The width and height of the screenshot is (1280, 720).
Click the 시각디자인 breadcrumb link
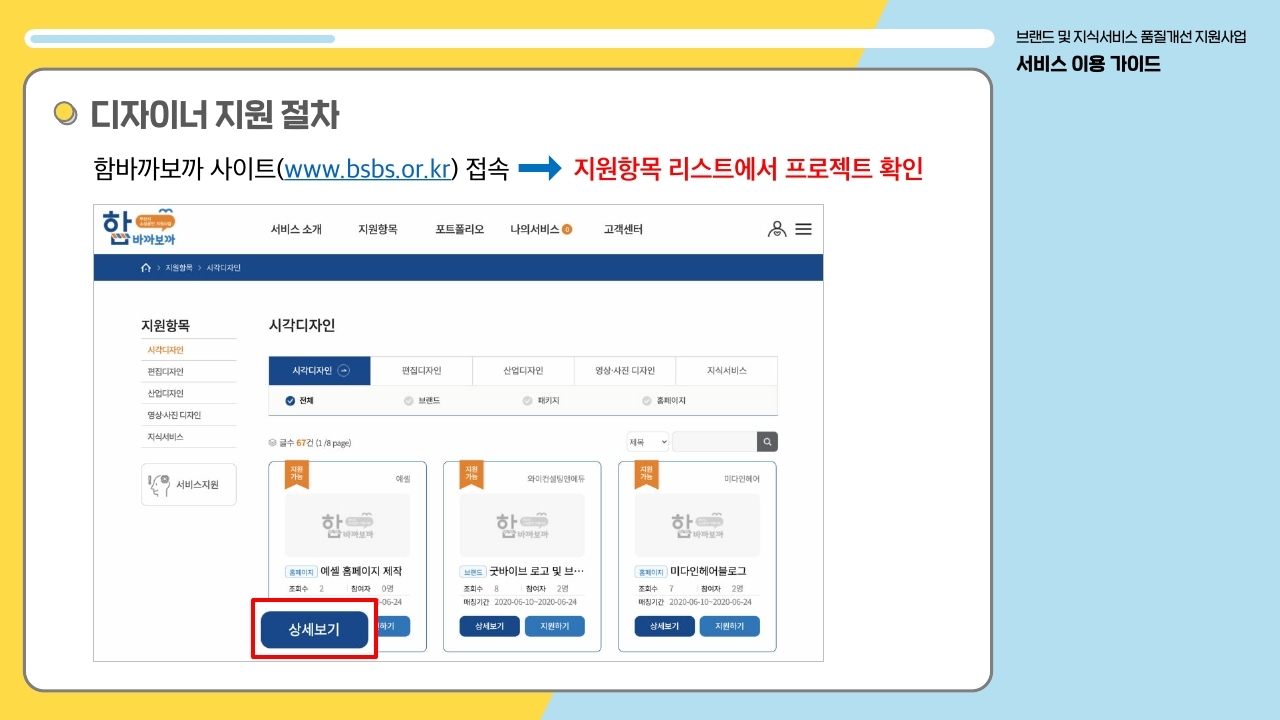(223, 268)
